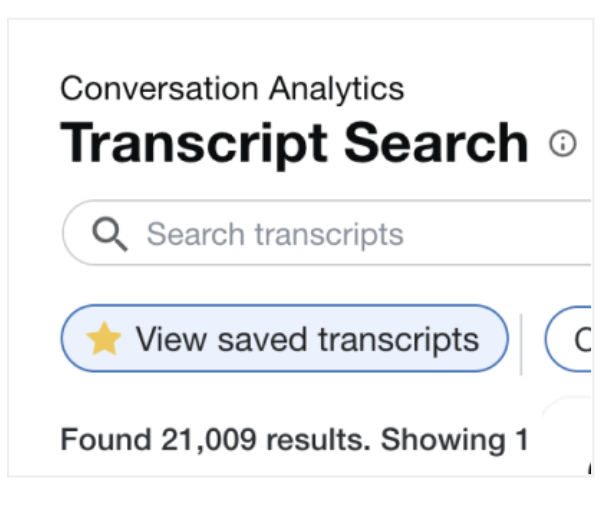Click the word 'Search' in the main heading
This screenshot has width=610, height=508.
436,143
